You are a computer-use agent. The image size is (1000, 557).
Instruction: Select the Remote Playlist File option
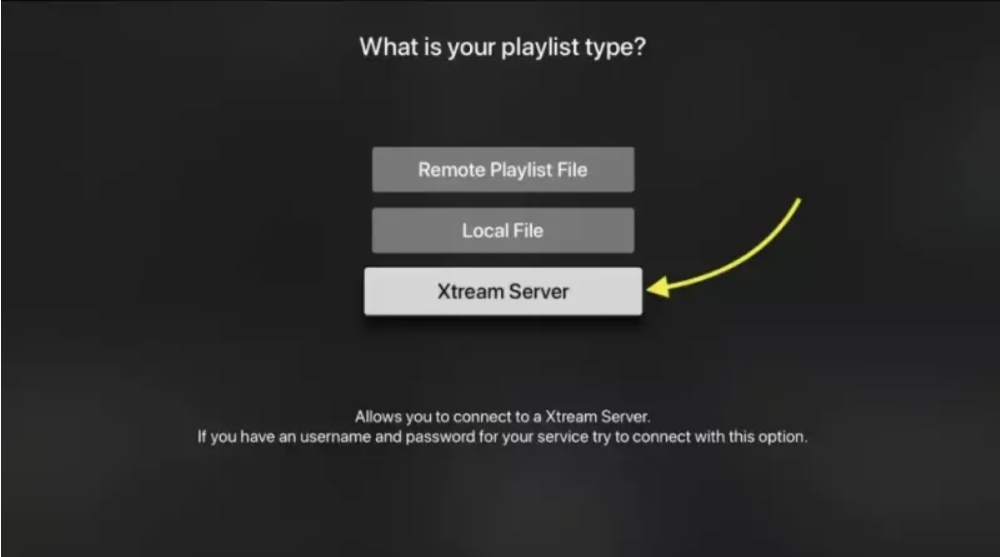(503, 170)
